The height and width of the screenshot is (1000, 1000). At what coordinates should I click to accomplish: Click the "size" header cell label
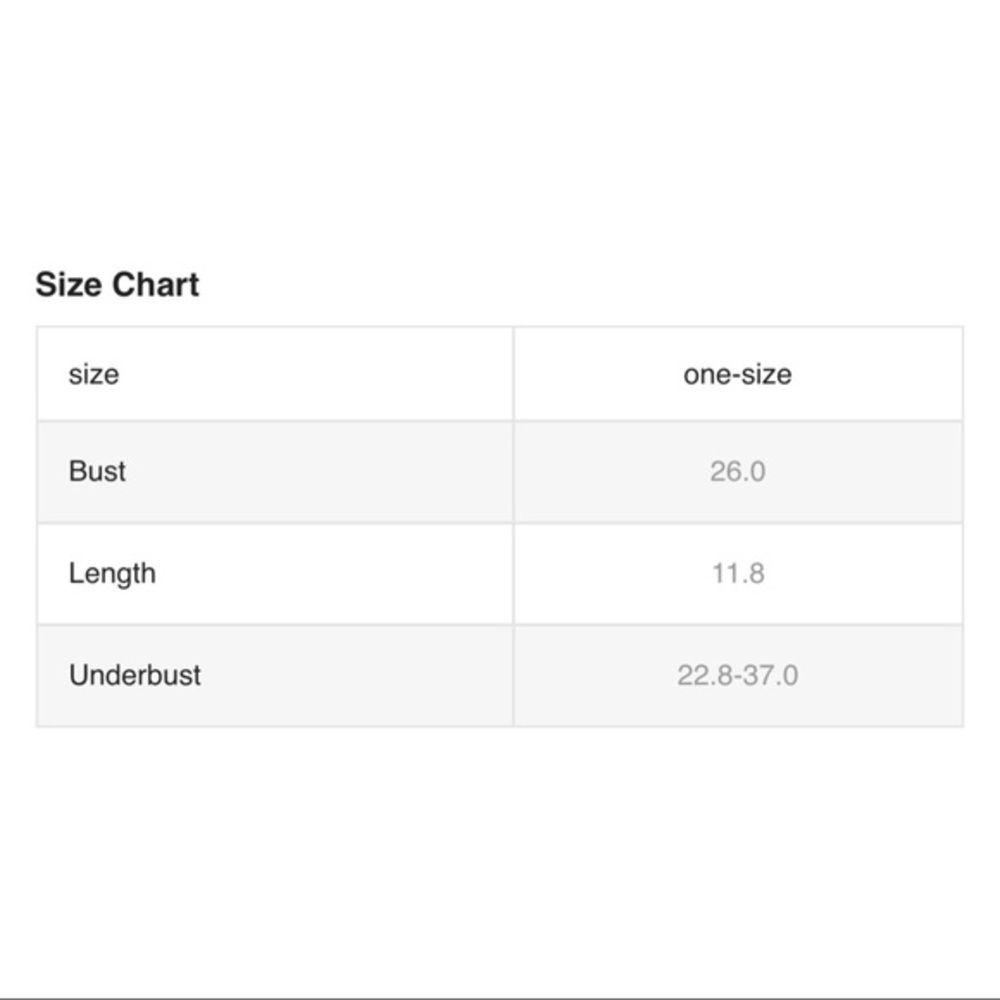(x=94, y=374)
